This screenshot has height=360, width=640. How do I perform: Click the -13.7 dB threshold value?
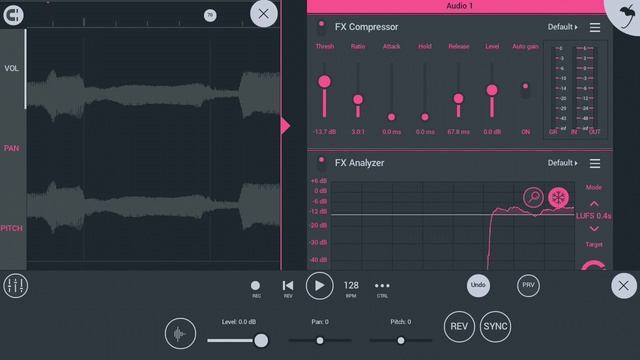coord(324,132)
